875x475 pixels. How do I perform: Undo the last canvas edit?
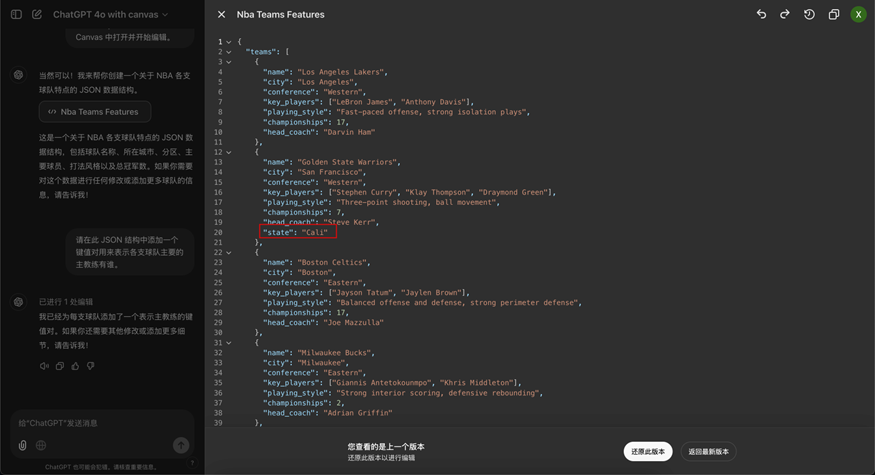[761, 15]
